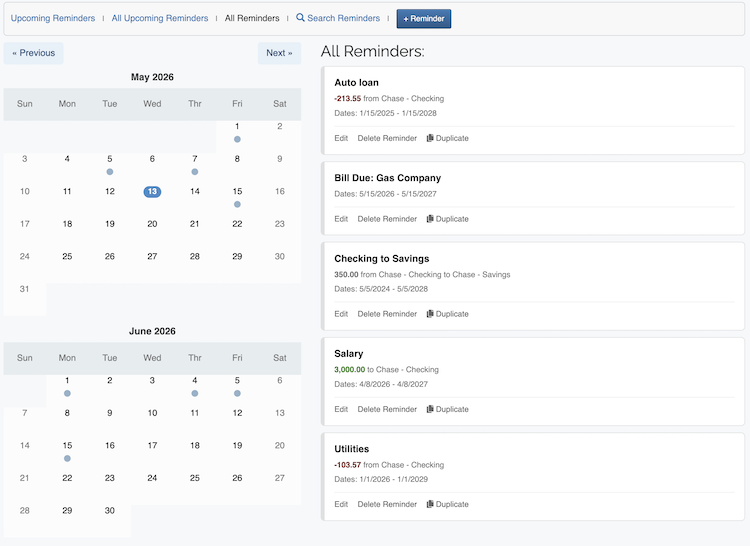750x546 pixels.
Task: Open Search Reminders
Action: (338, 18)
